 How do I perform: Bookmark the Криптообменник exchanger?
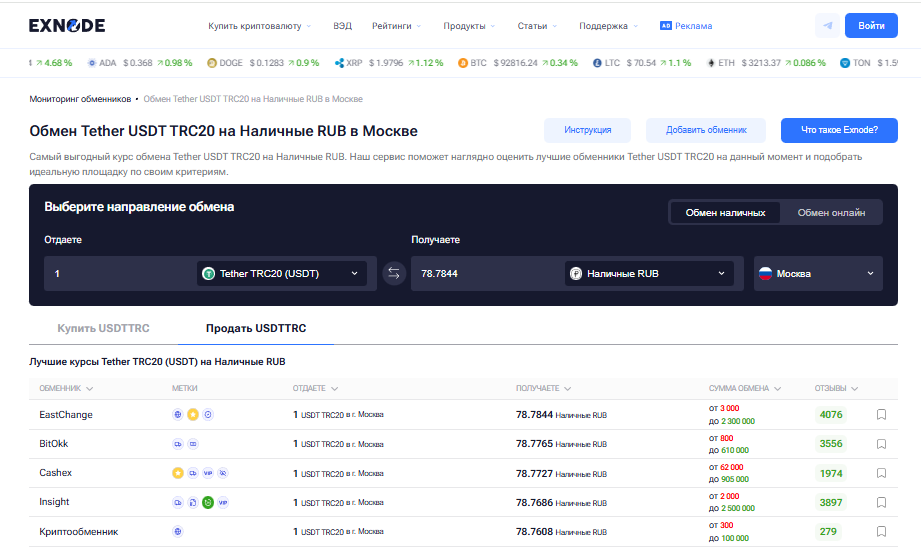[x=881, y=531]
